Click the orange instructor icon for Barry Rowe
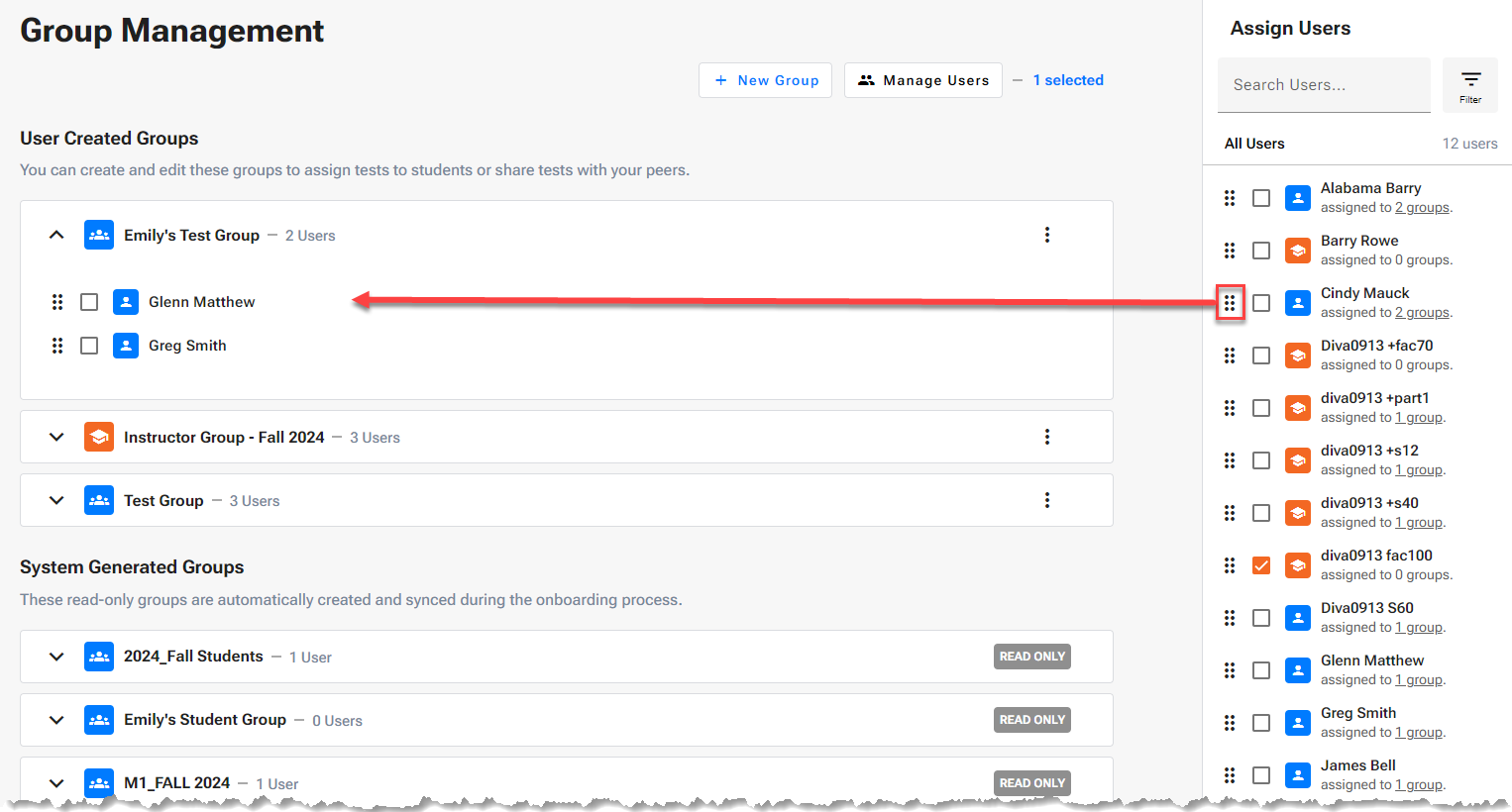Viewport: 1512px width, 812px height. point(1298,251)
